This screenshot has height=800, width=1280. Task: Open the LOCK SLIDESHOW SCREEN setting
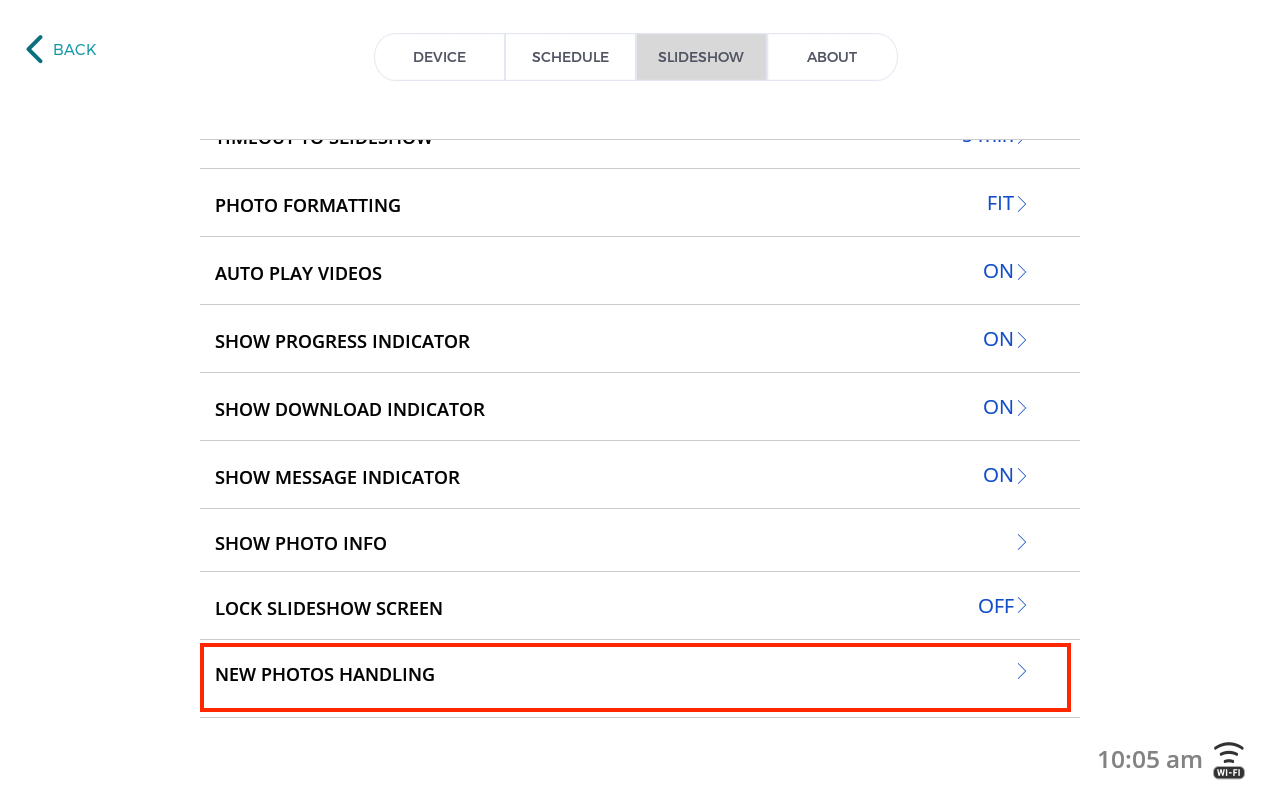[640, 606]
